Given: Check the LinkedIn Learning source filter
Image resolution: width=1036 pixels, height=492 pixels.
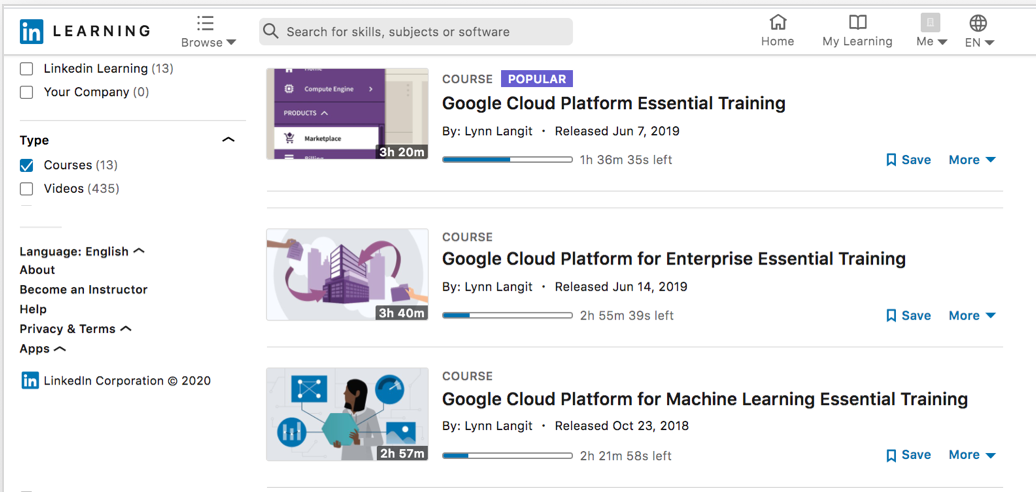Looking at the screenshot, I should point(26,69).
